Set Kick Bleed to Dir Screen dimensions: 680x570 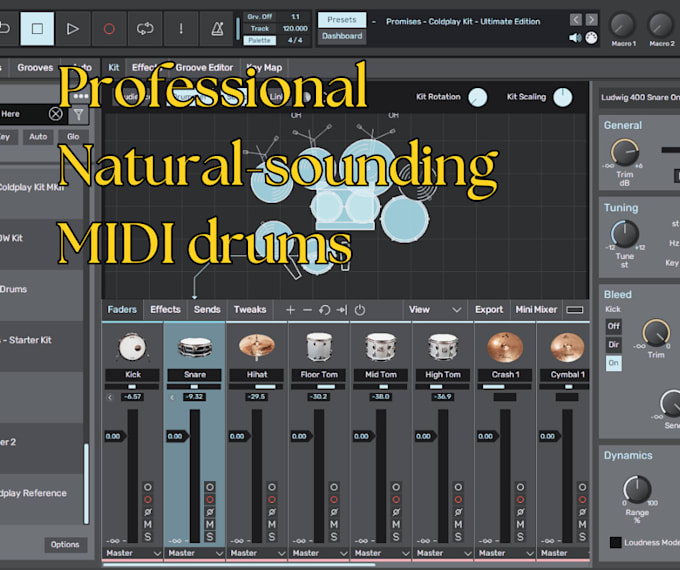613,344
